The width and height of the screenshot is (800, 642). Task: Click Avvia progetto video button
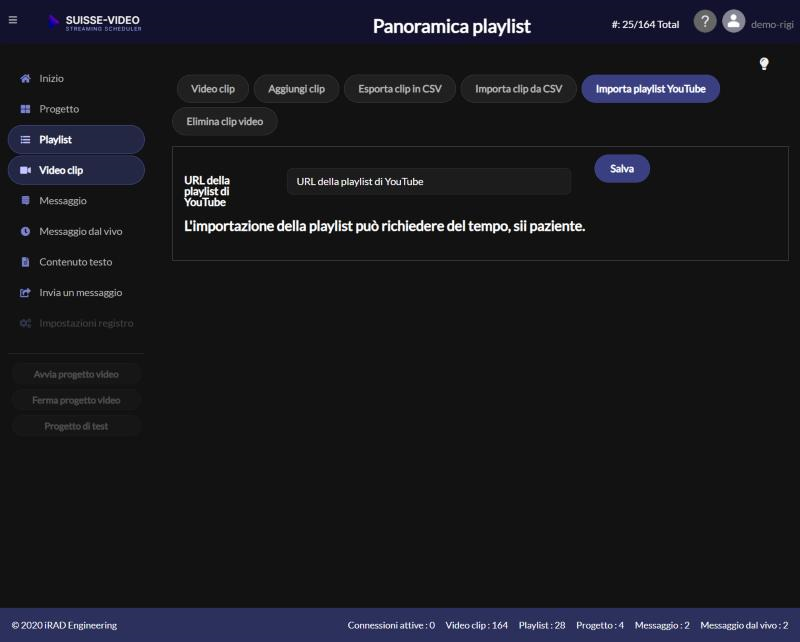pyautogui.click(x=76, y=374)
